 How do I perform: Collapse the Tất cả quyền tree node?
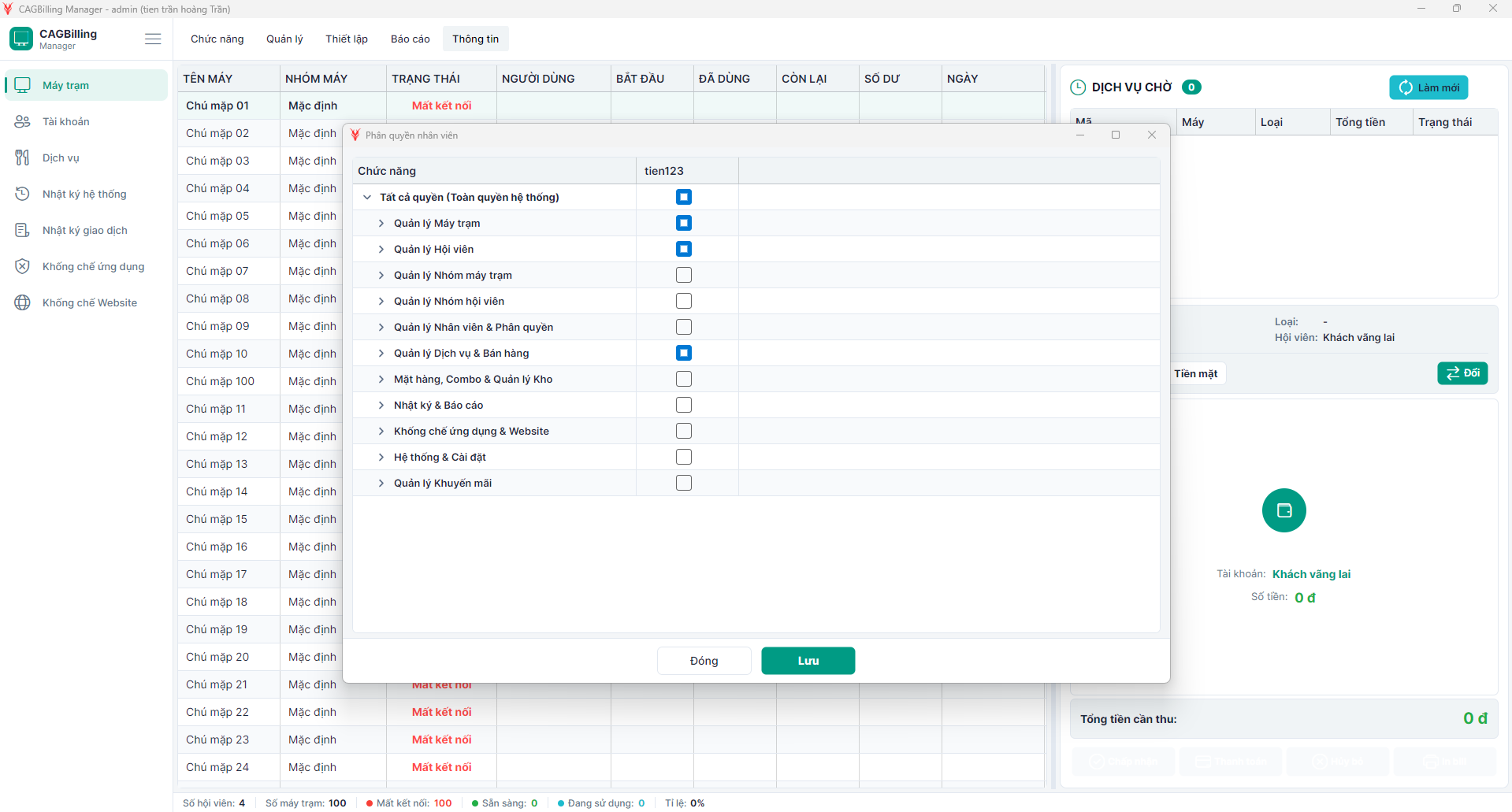click(x=367, y=197)
